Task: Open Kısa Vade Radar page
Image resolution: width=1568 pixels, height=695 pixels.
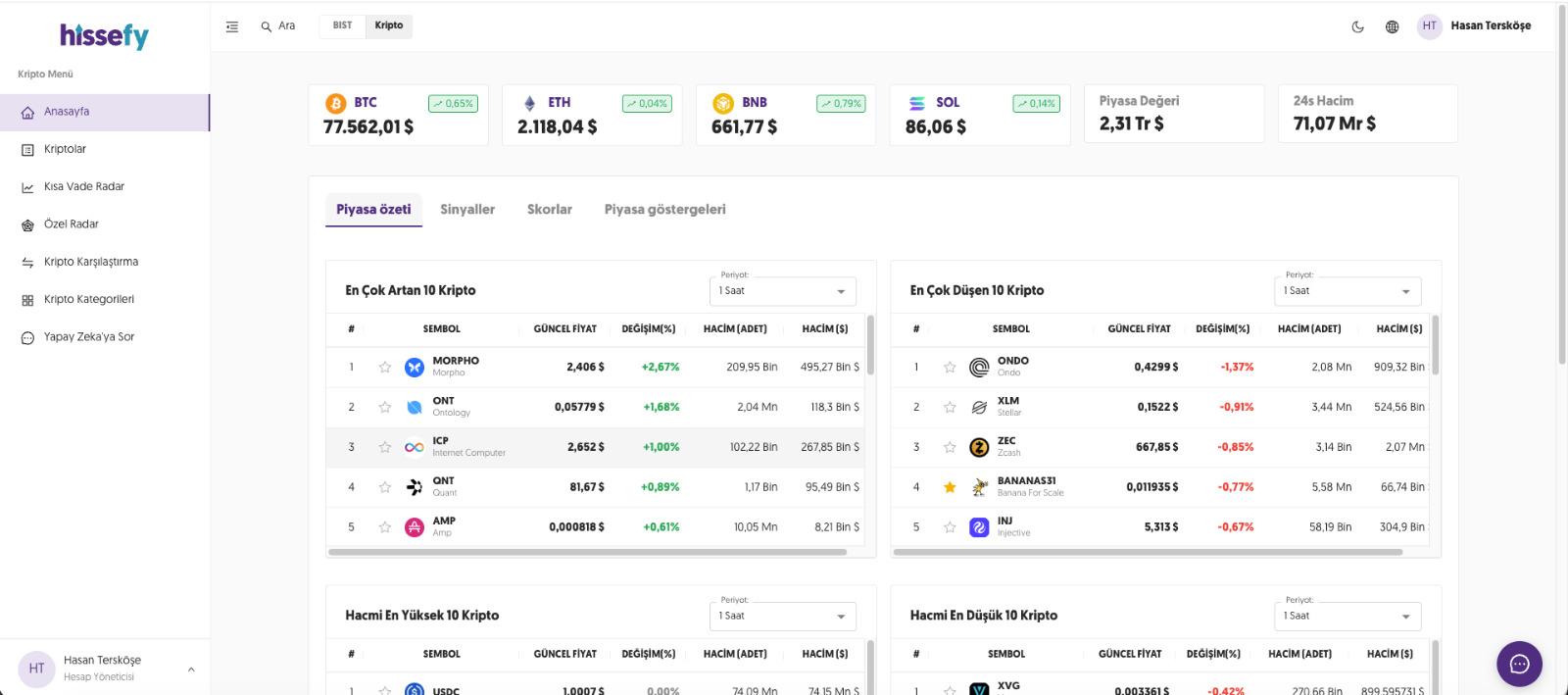Action: (105, 187)
